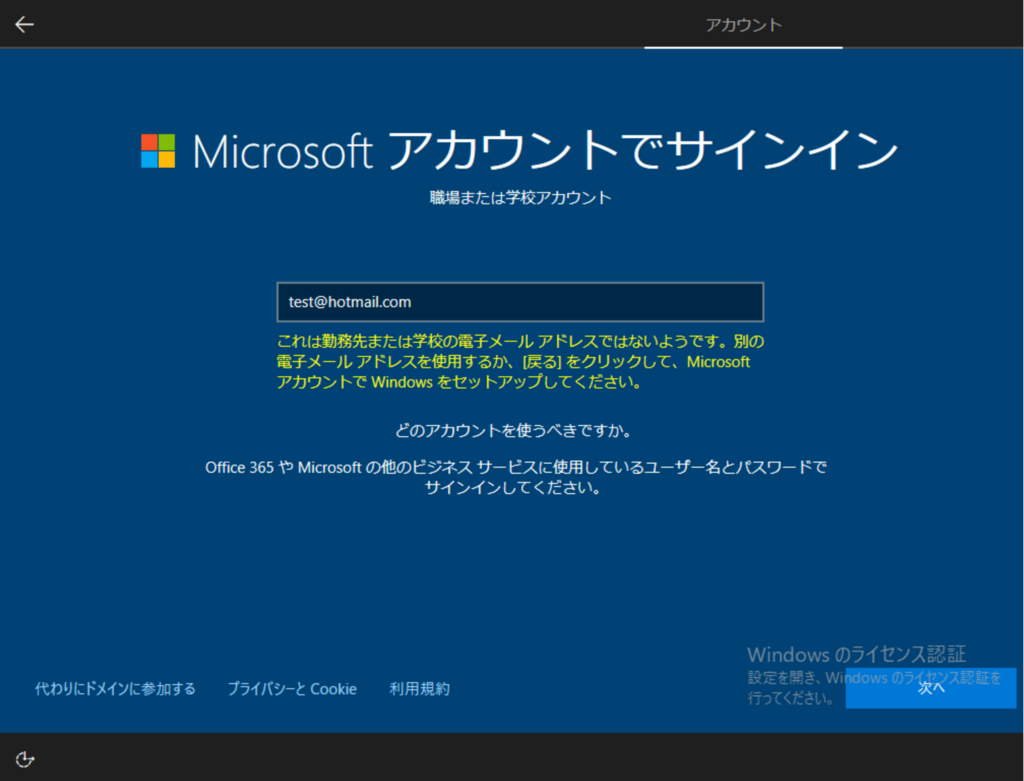Viewport: 1024px width, 781px height.
Task: Click どのアカウントを使うべきですか text
Action: pyautogui.click(x=513, y=430)
